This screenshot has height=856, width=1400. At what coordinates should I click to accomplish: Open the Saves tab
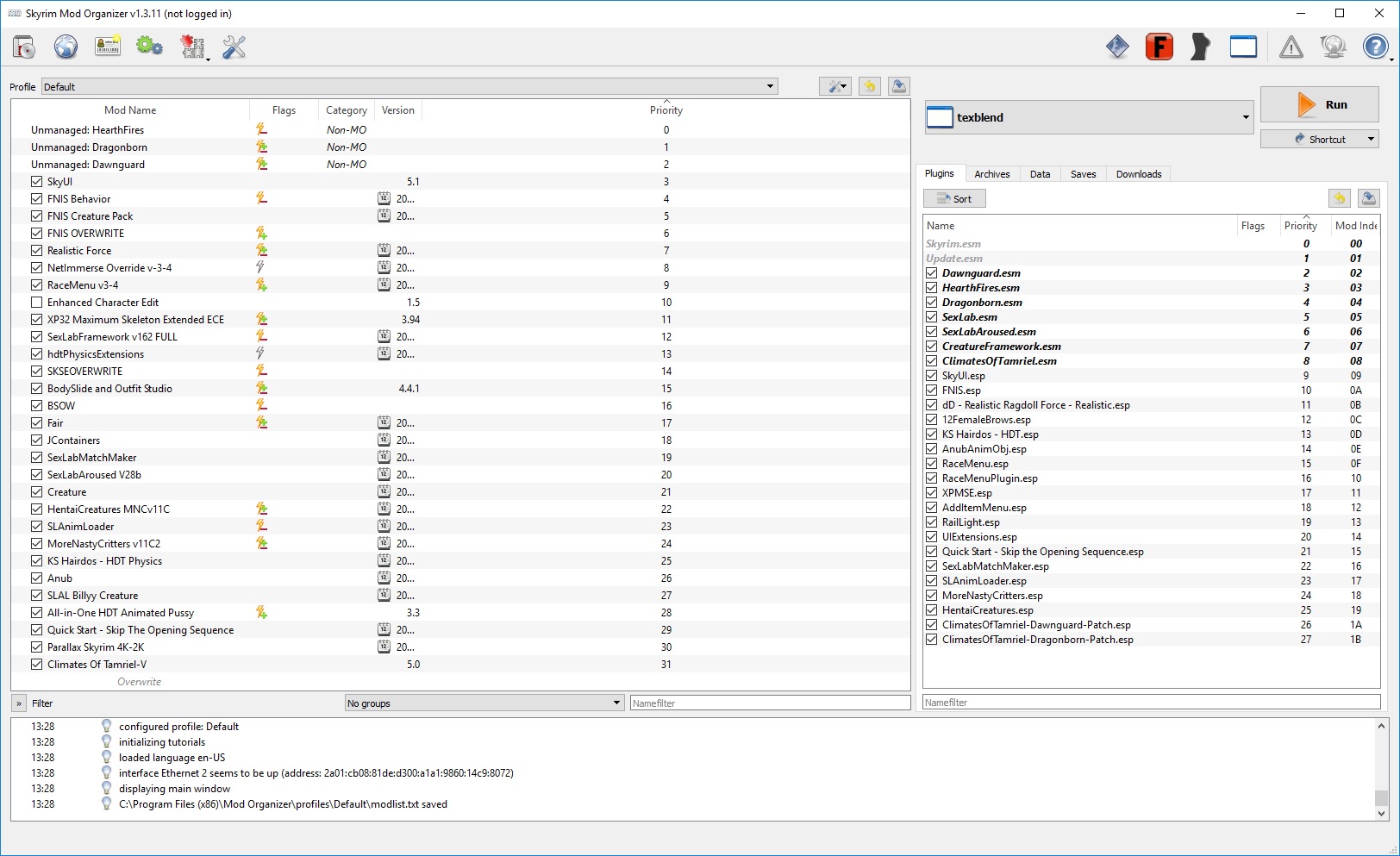tap(1084, 174)
